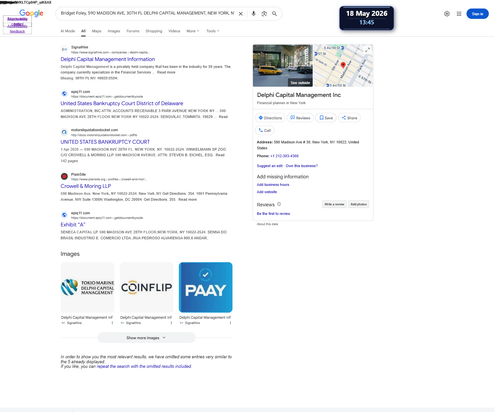This screenshot has height=412, width=500.
Task: Go to Google logo homepage
Action: (x=31, y=13)
